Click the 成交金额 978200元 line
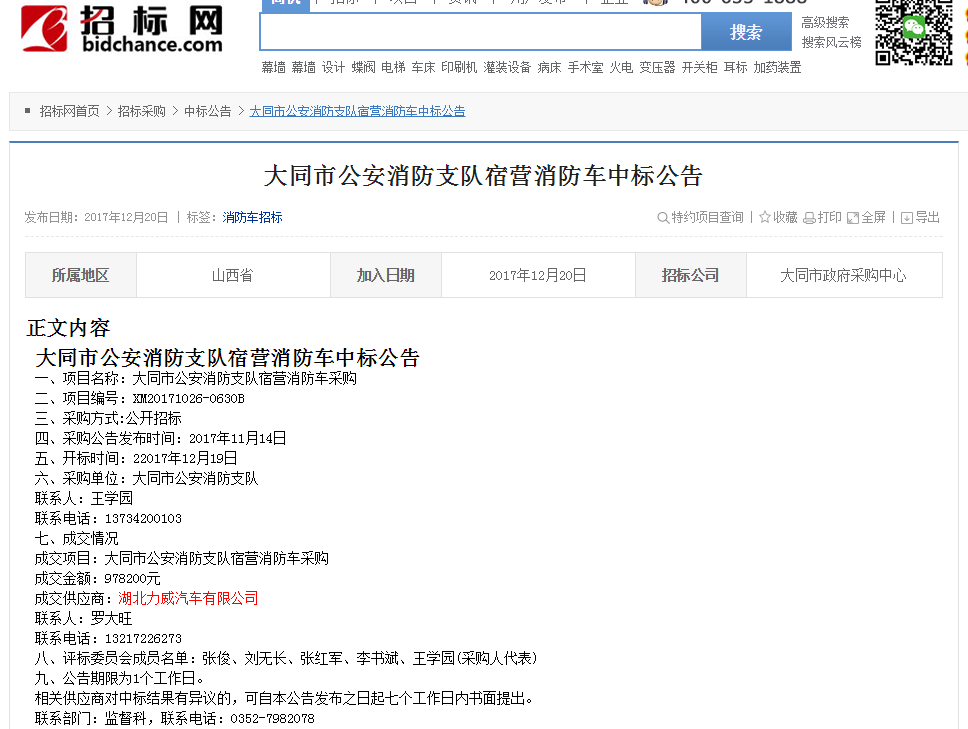Image resolution: width=968 pixels, height=729 pixels. click(98, 578)
